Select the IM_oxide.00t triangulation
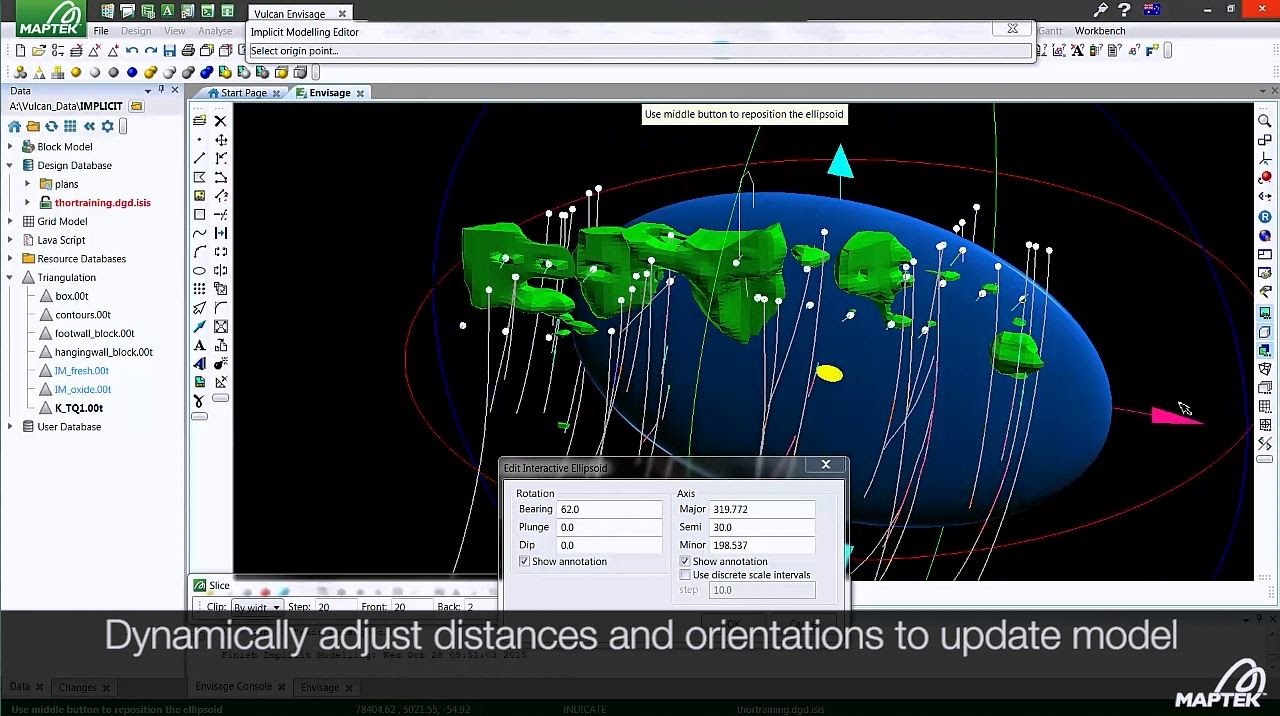Viewport: 1280px width, 716px height. pyautogui.click(x=83, y=390)
